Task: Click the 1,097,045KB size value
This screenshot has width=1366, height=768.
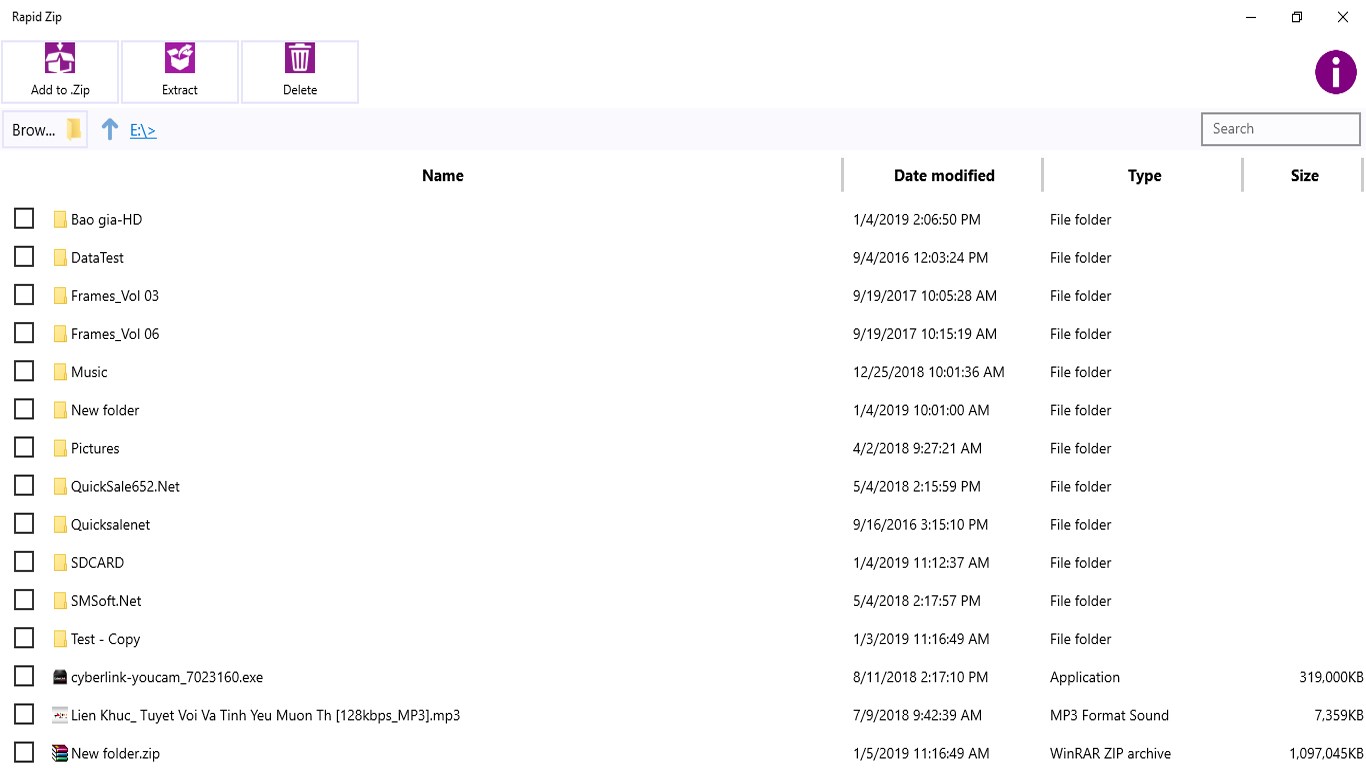Action: point(1326,753)
